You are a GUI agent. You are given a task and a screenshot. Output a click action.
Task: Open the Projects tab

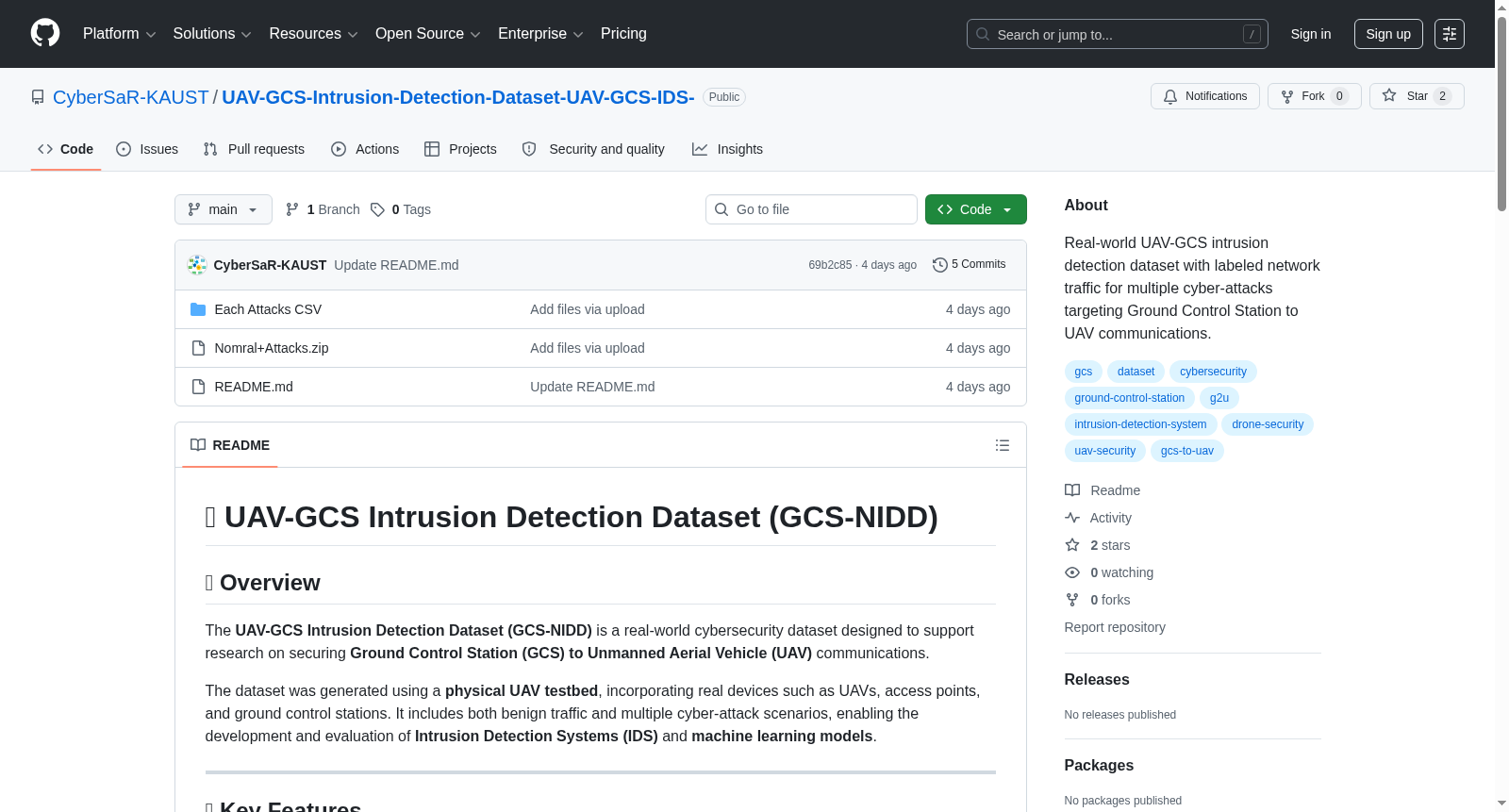coord(460,149)
